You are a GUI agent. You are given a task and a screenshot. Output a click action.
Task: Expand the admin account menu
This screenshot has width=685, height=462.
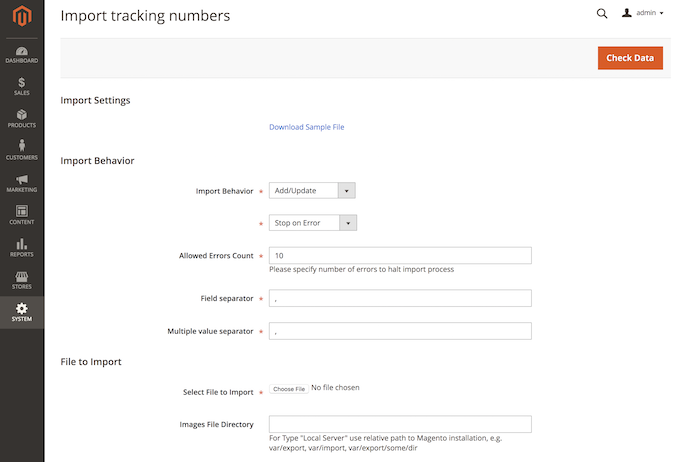[643, 14]
